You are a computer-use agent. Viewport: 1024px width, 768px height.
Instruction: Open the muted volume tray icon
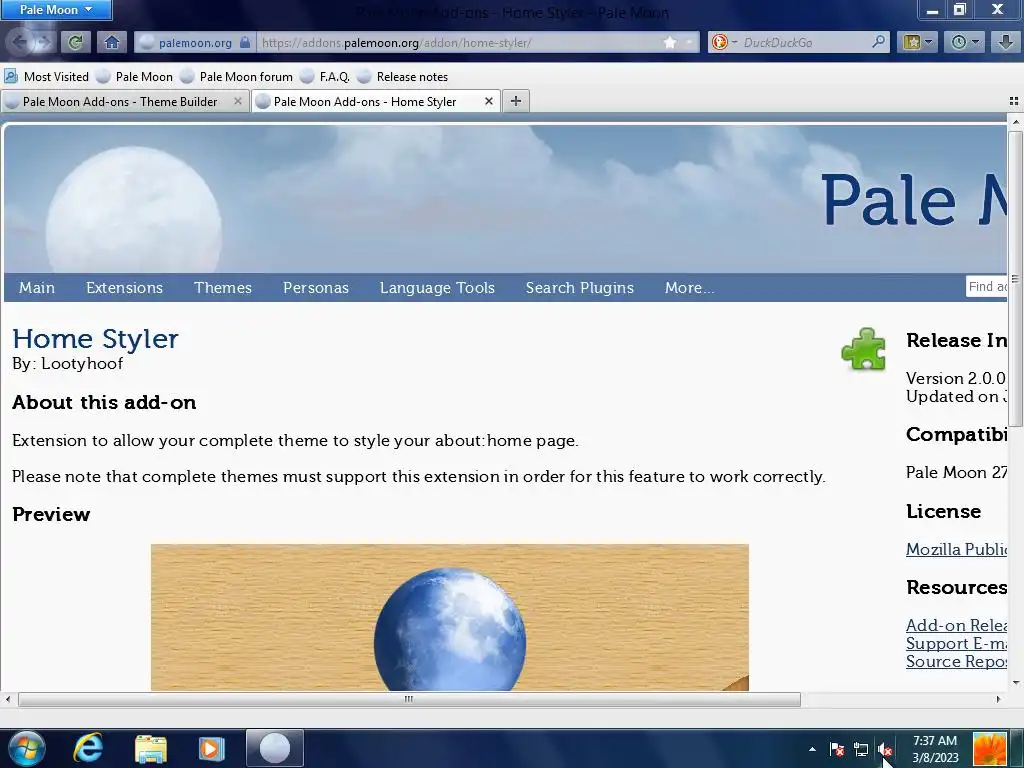click(885, 750)
